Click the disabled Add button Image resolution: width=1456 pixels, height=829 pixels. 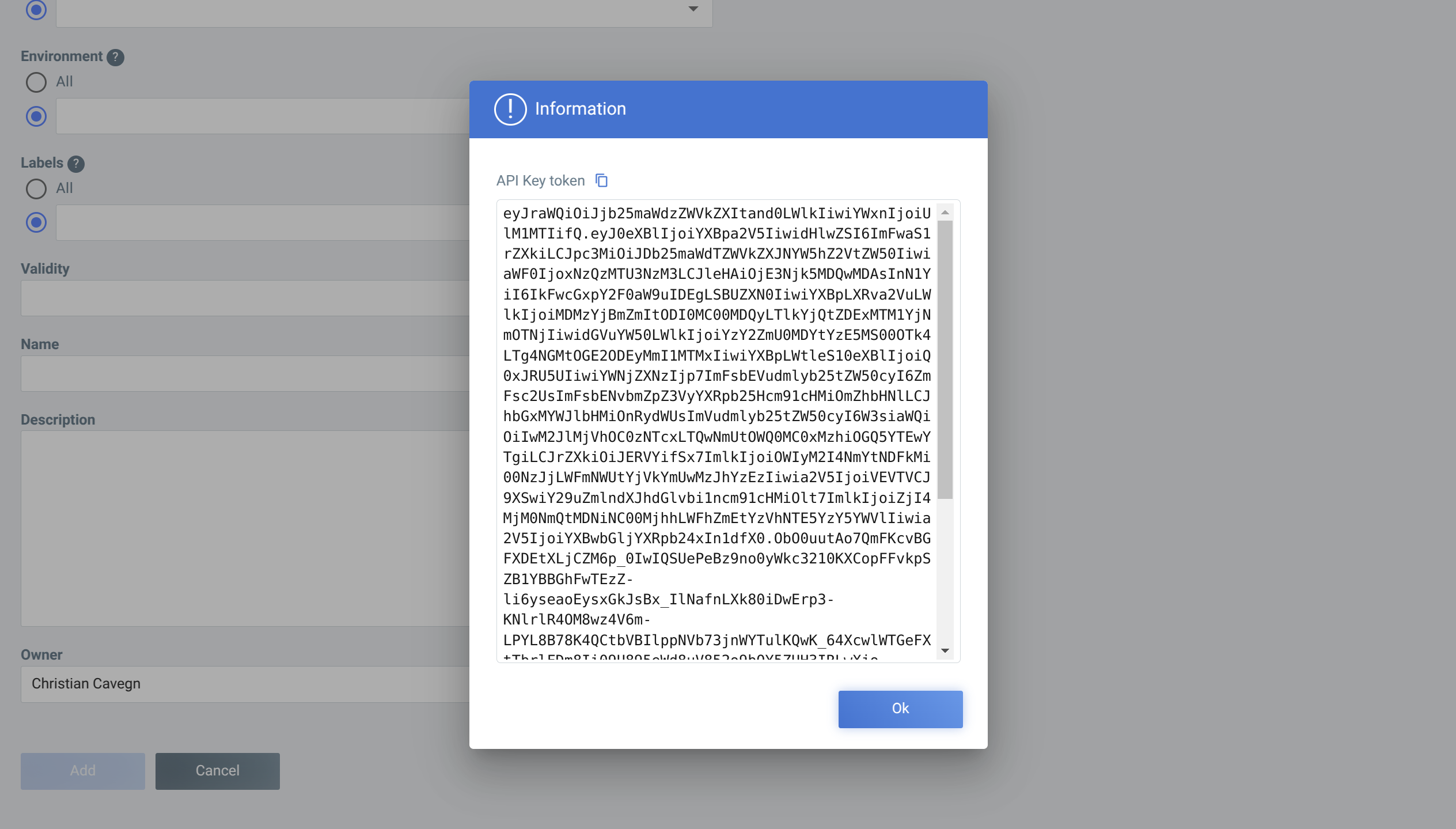(x=82, y=770)
